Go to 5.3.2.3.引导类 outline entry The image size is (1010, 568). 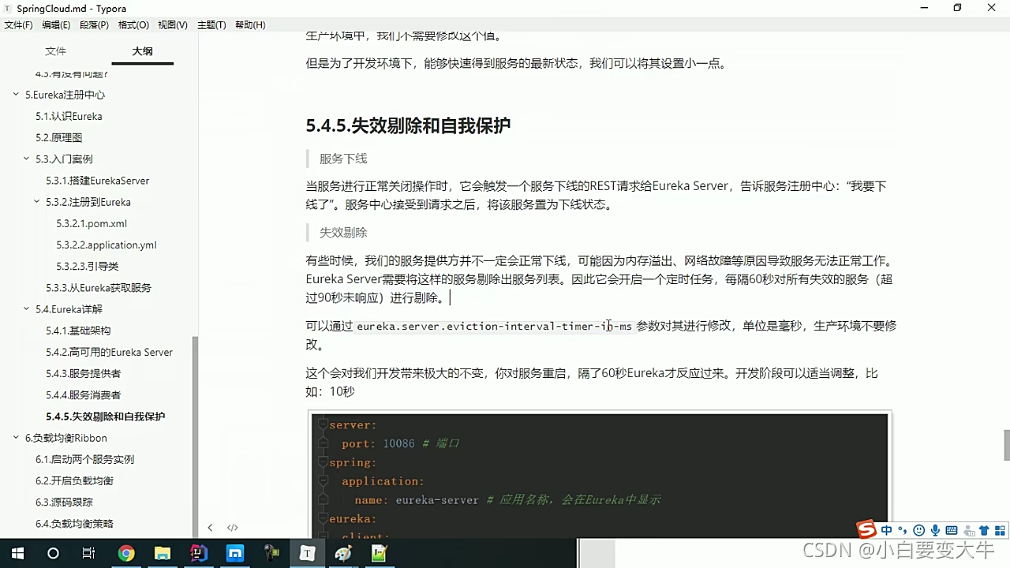pos(87,266)
